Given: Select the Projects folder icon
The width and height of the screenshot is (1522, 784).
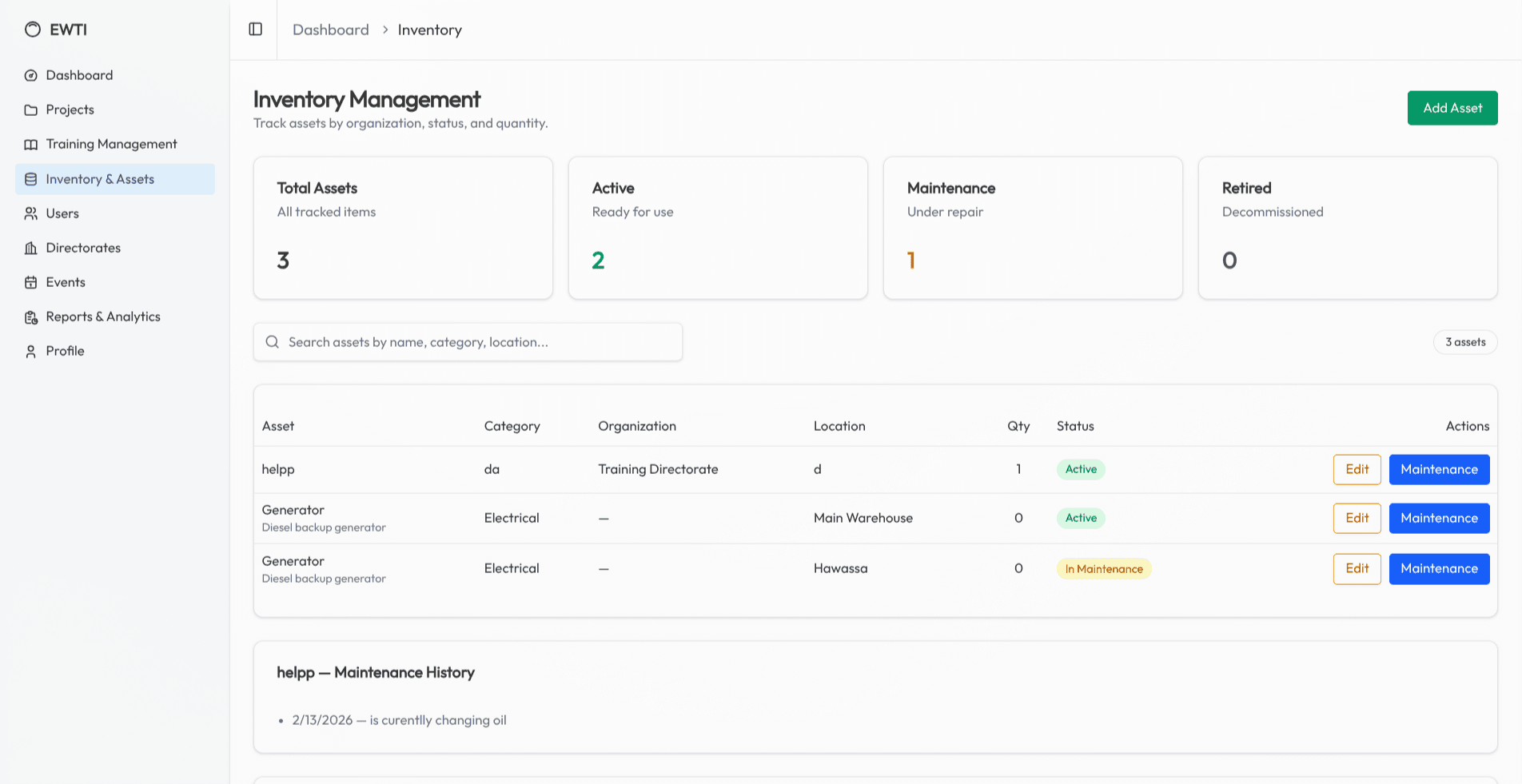Looking at the screenshot, I should point(30,109).
